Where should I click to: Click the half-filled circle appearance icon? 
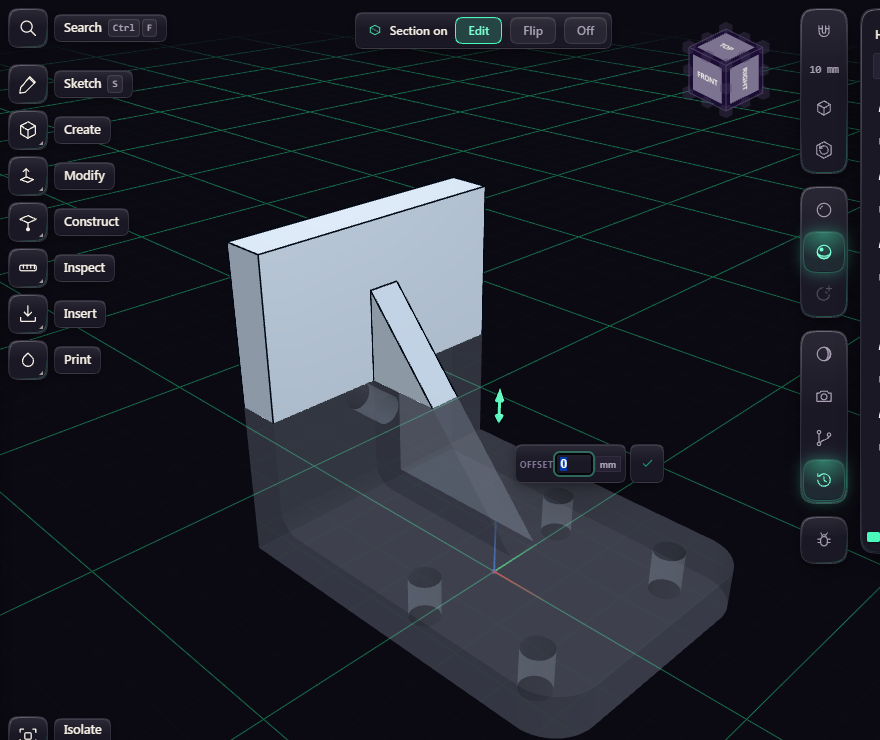pyautogui.click(x=823, y=354)
